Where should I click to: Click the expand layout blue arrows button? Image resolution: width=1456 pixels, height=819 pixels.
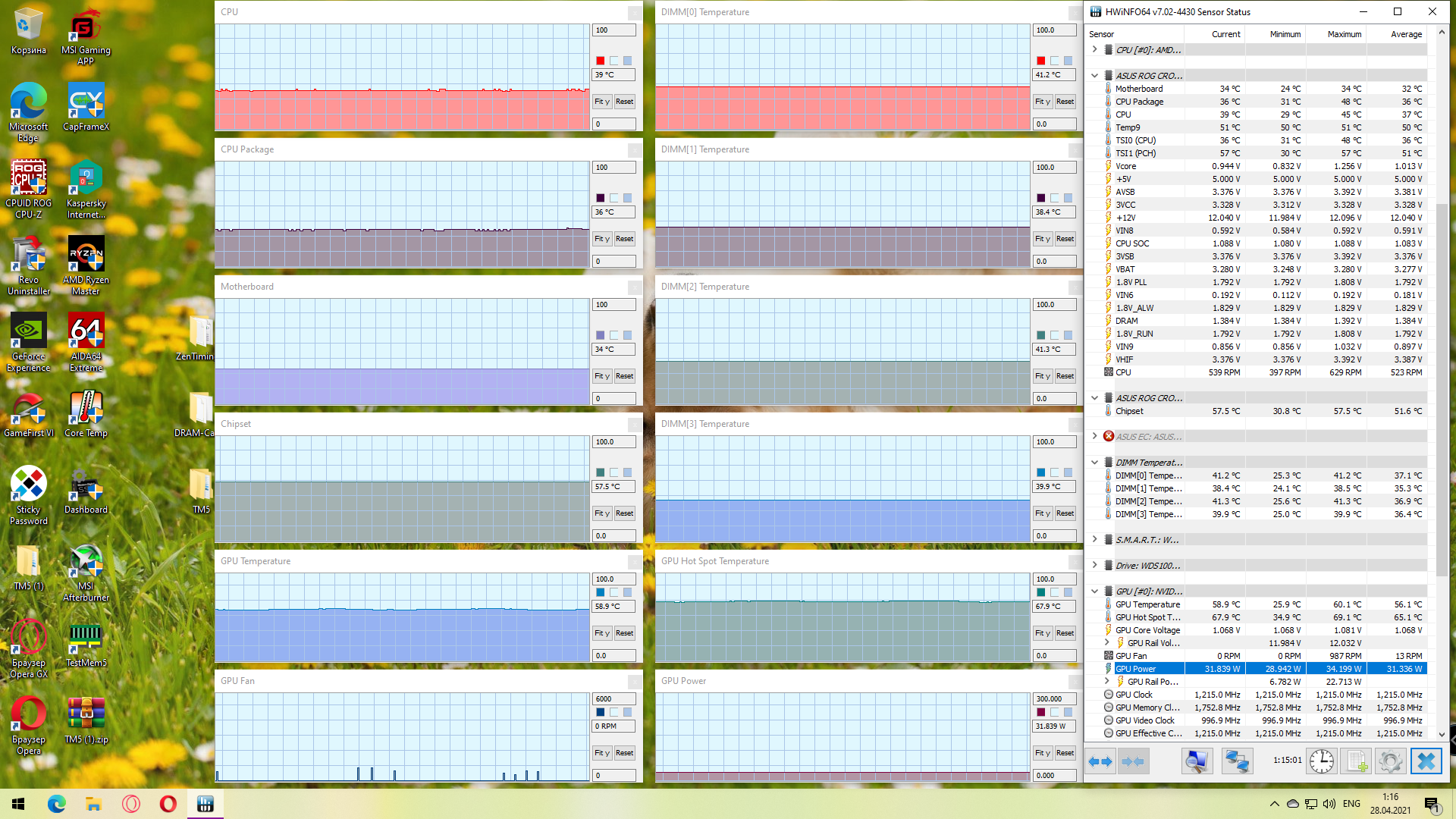(x=1100, y=761)
